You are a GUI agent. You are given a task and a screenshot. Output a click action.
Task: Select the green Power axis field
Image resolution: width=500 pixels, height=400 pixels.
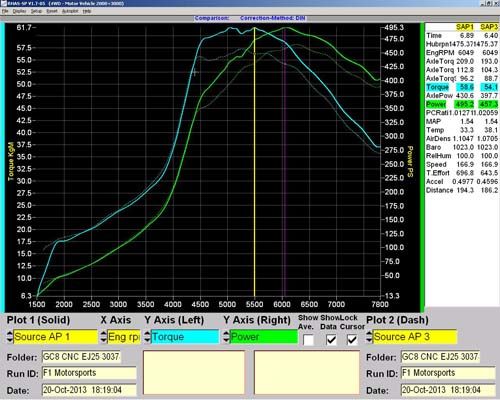click(264, 337)
